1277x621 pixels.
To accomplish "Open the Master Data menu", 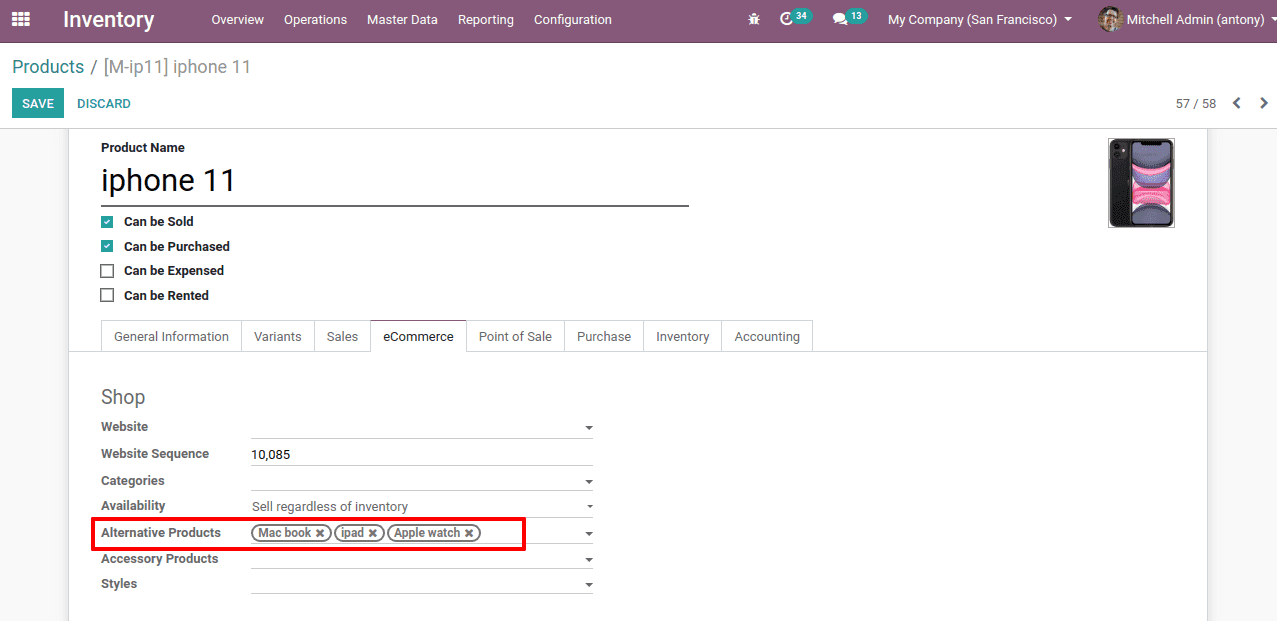I will click(402, 19).
